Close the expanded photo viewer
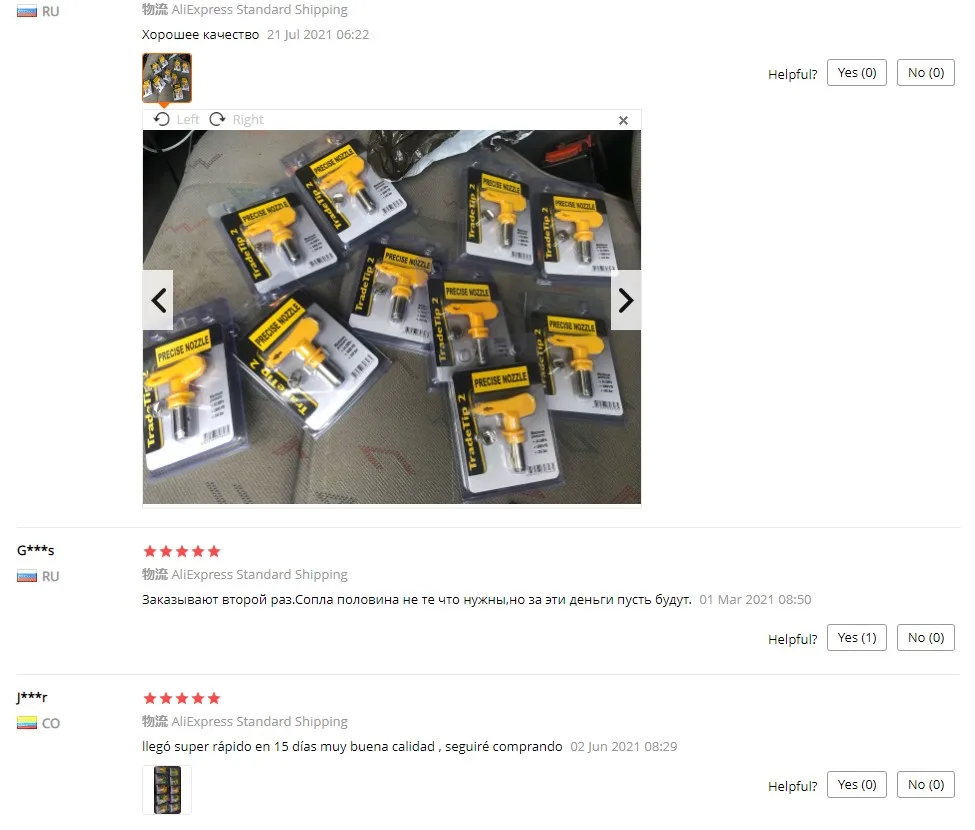 (x=623, y=121)
